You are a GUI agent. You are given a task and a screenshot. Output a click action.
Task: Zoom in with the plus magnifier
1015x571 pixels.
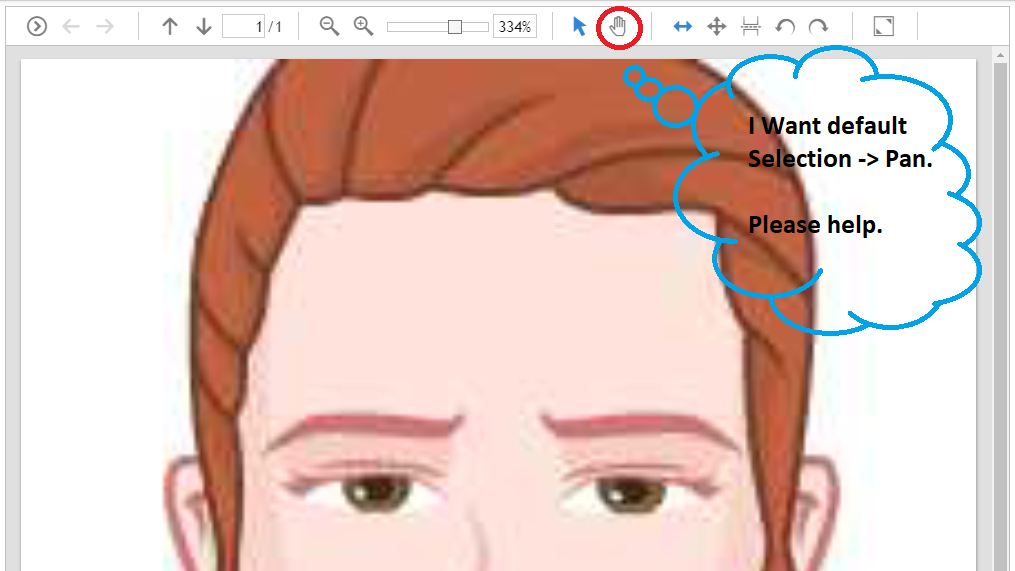[364, 27]
